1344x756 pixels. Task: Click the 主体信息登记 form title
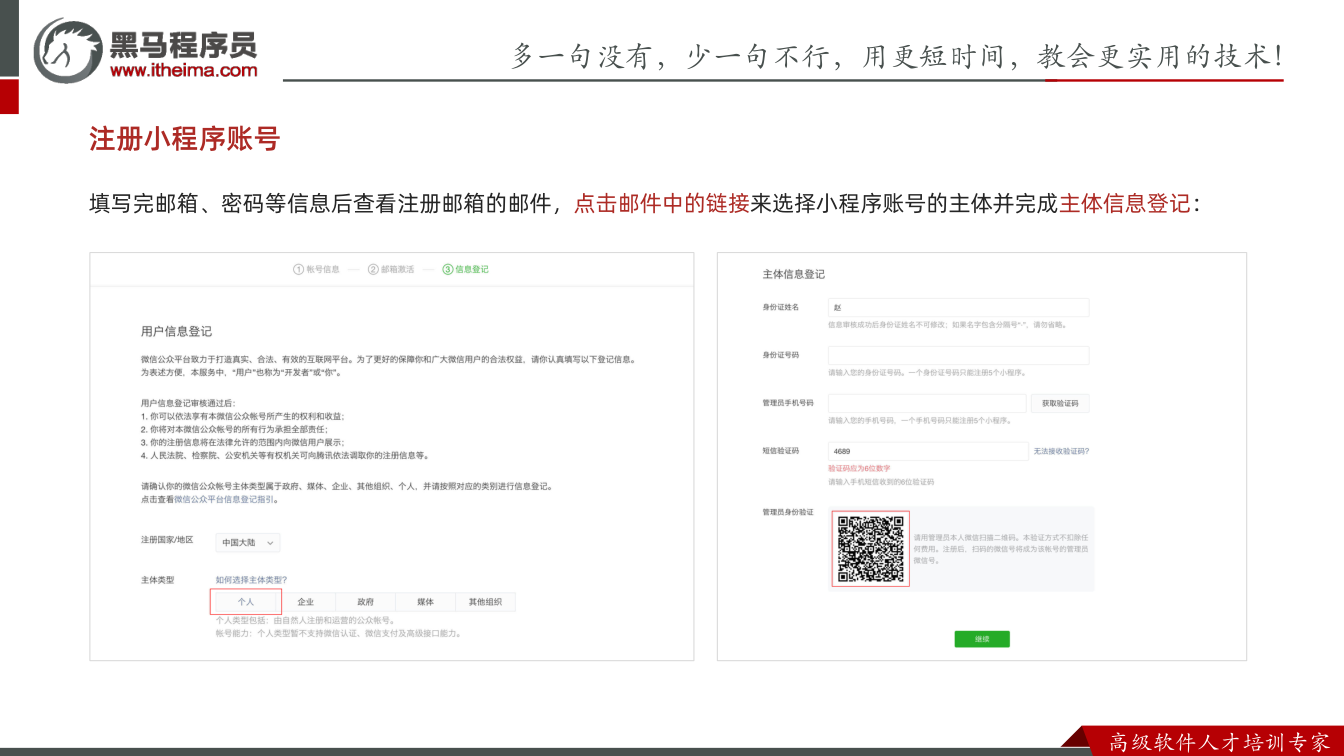(x=794, y=274)
